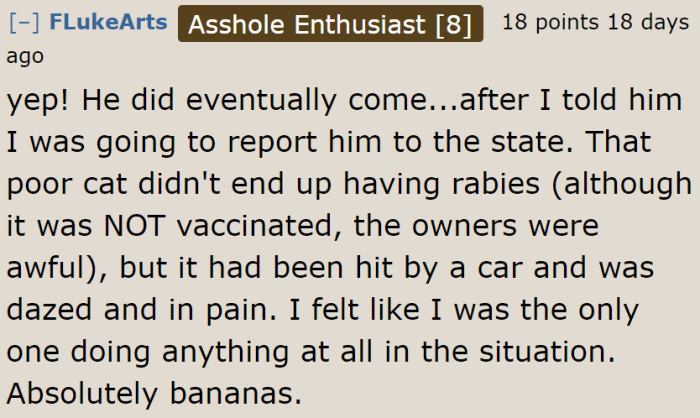Click the word 'yep!' starting the comment
700x418 pixels.
pyautogui.click(x=38, y=101)
